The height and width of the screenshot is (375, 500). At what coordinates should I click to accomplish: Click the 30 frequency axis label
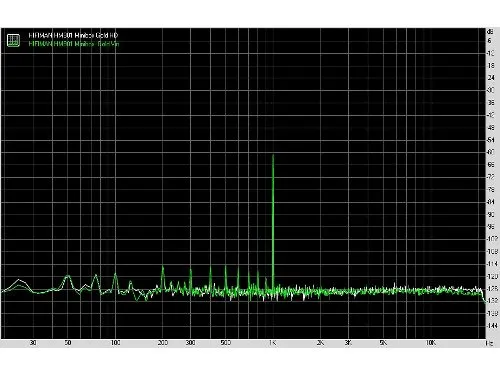pyautogui.click(x=33, y=343)
